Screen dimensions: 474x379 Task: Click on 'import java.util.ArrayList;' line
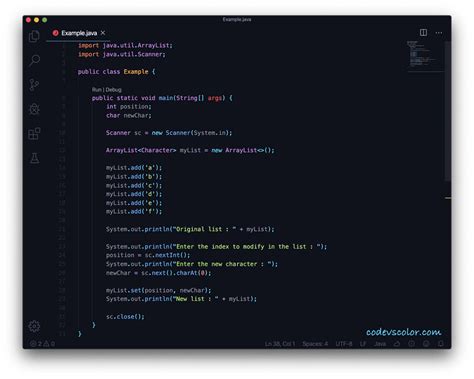[x=125, y=45]
